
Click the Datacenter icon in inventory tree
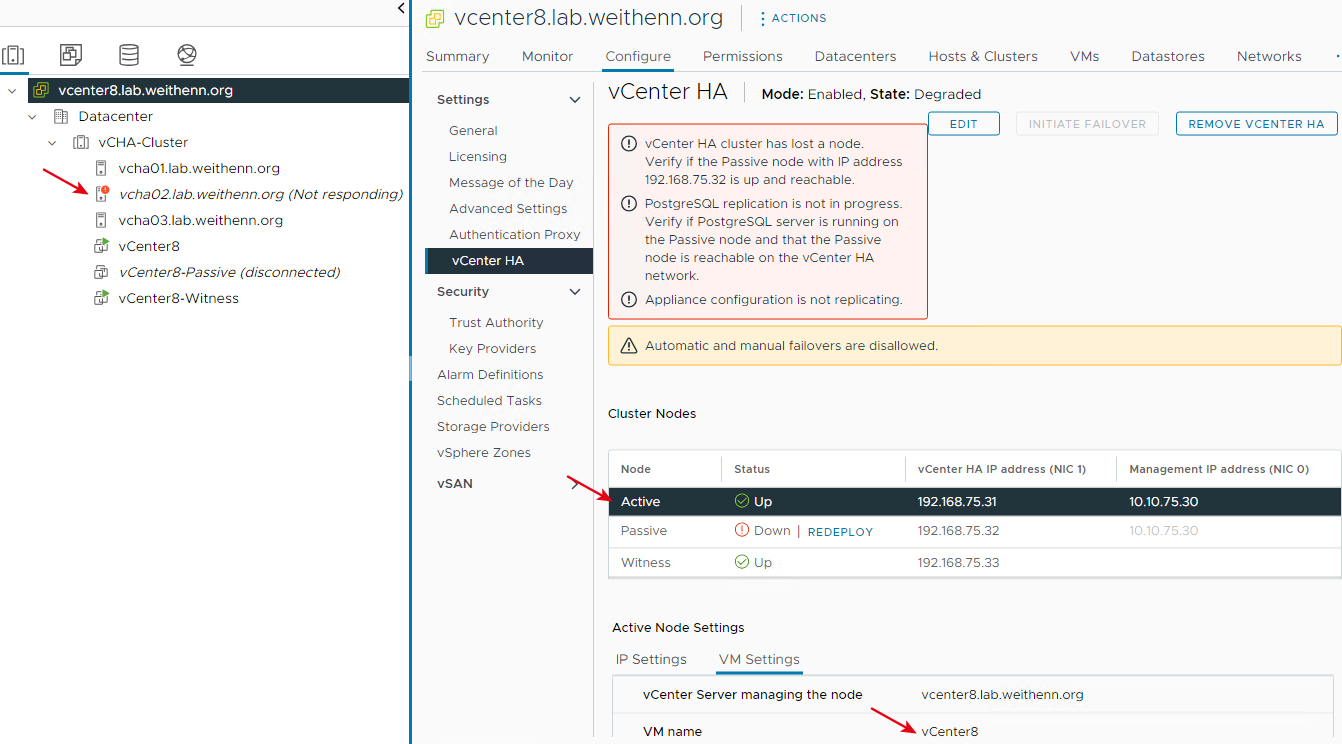click(x=61, y=117)
